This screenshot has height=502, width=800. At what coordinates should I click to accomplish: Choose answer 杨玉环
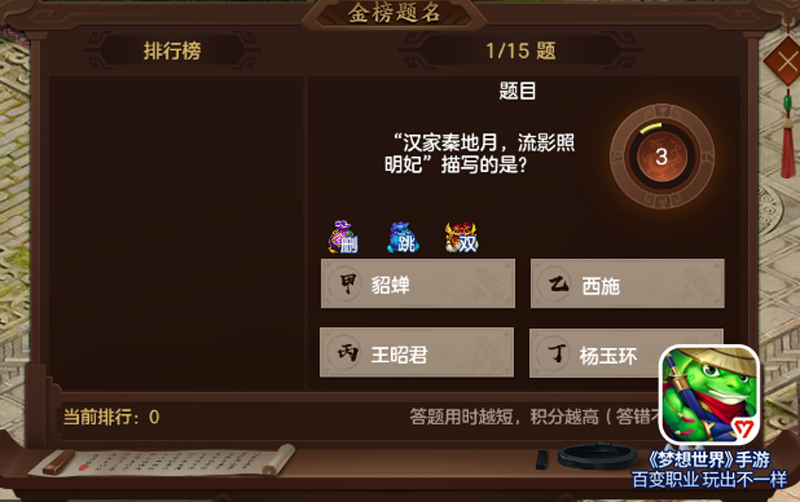click(x=594, y=353)
